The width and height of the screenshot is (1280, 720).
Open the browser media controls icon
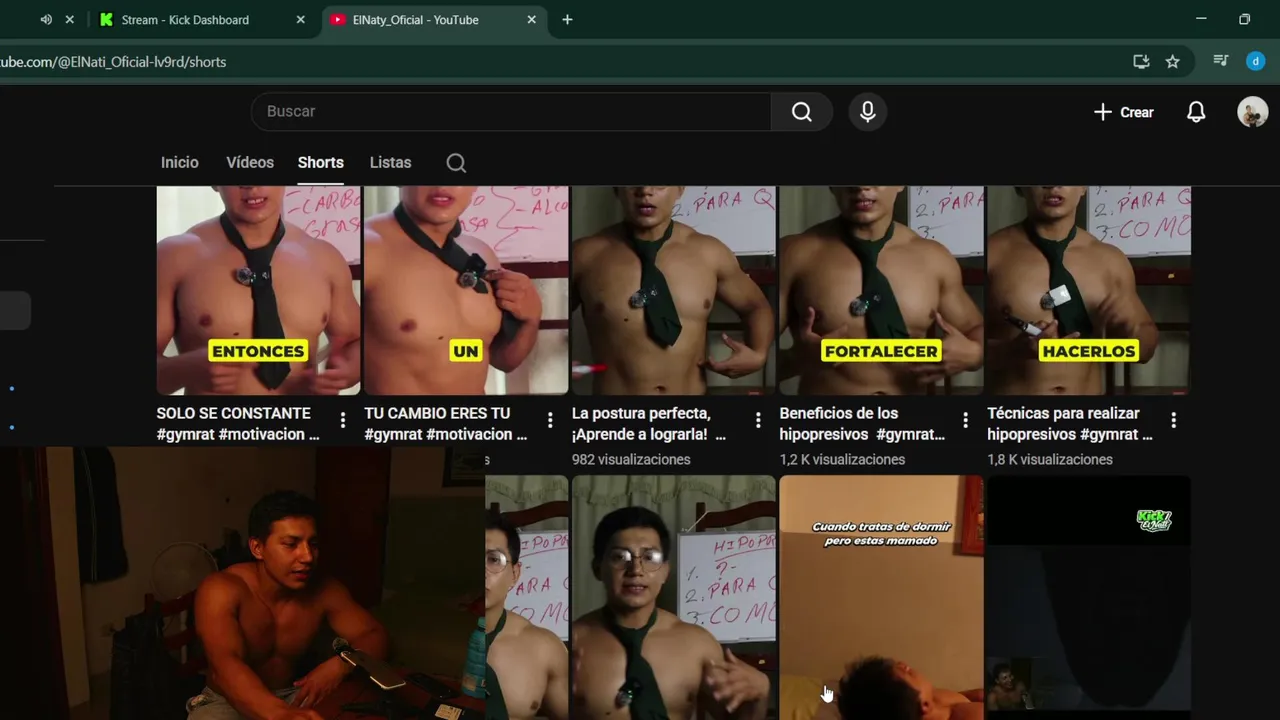(x=1220, y=62)
